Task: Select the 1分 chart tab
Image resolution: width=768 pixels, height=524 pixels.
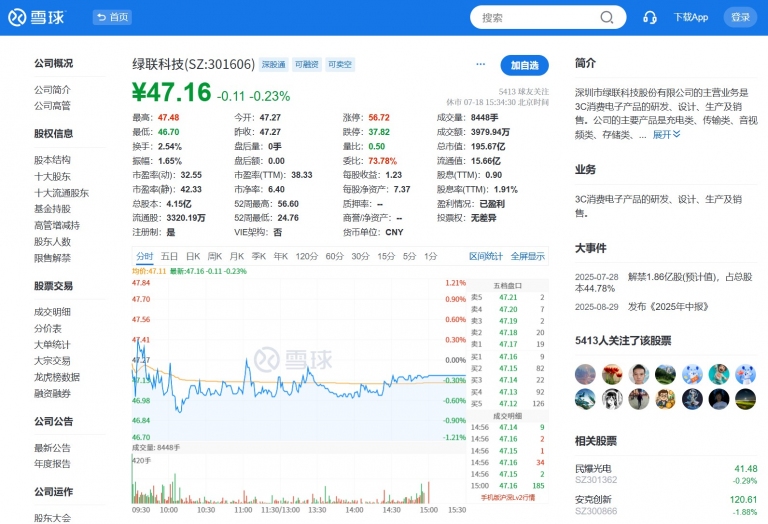Action: [x=431, y=256]
